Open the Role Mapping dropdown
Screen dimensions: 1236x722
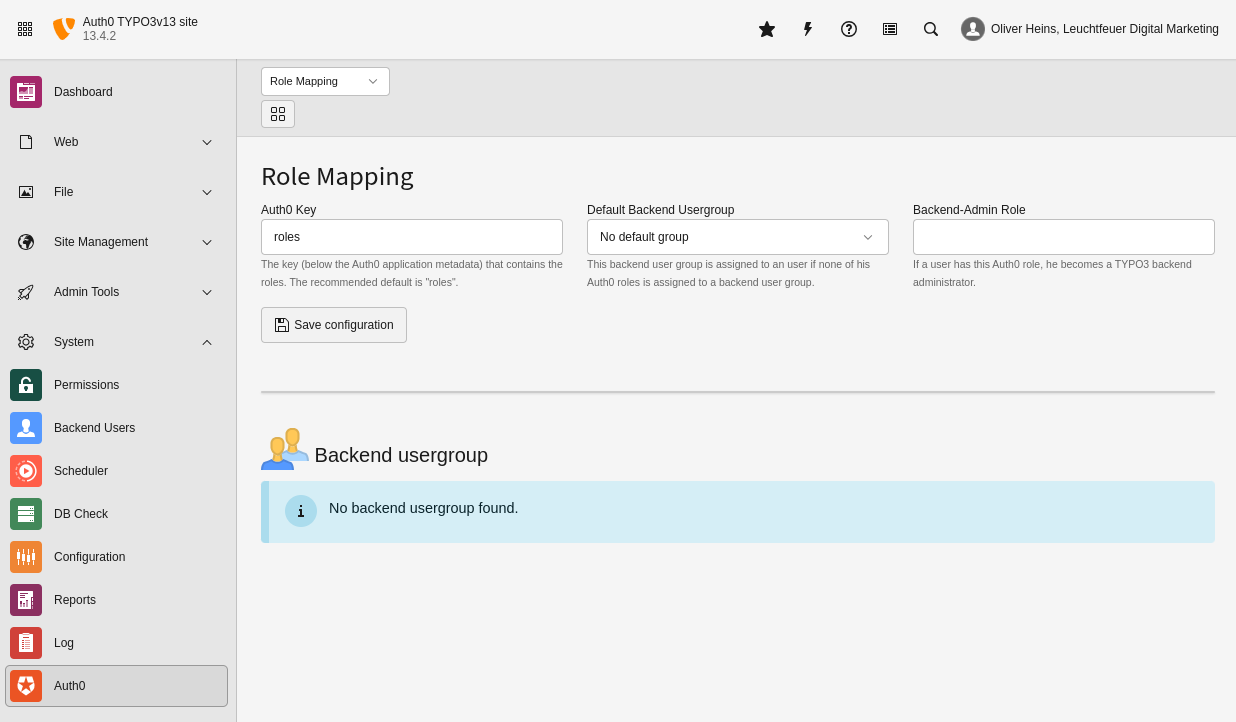325,81
